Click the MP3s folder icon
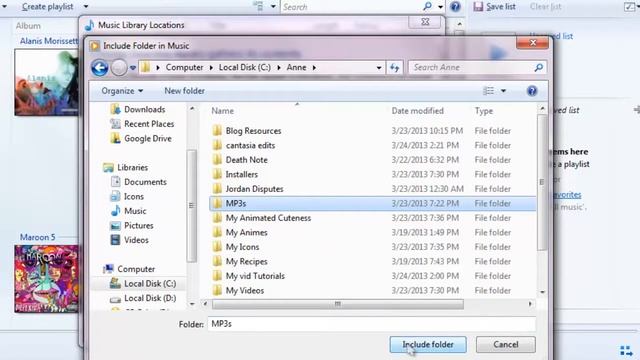 [x=217, y=203]
